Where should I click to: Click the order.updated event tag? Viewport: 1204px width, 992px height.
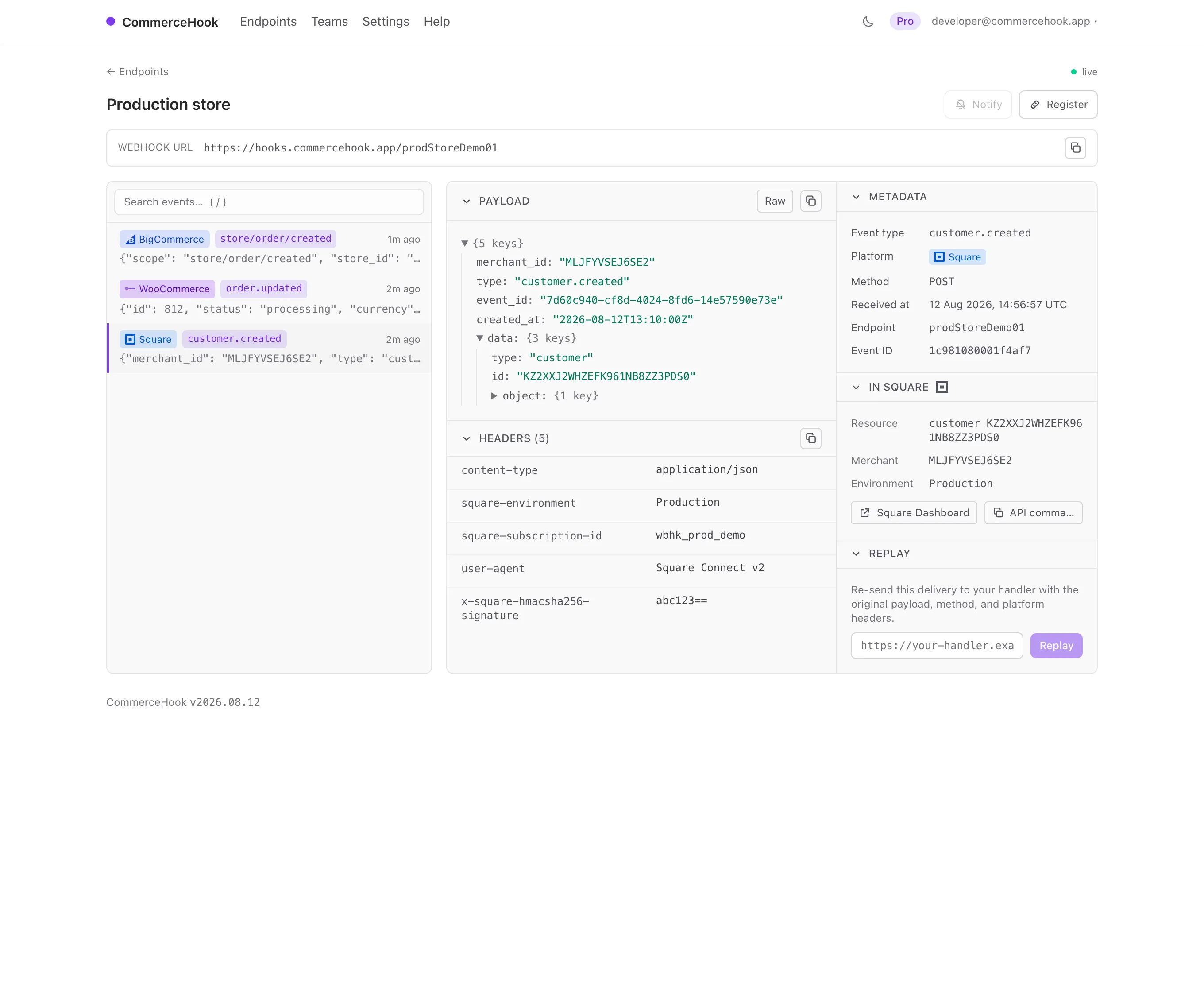(x=263, y=289)
